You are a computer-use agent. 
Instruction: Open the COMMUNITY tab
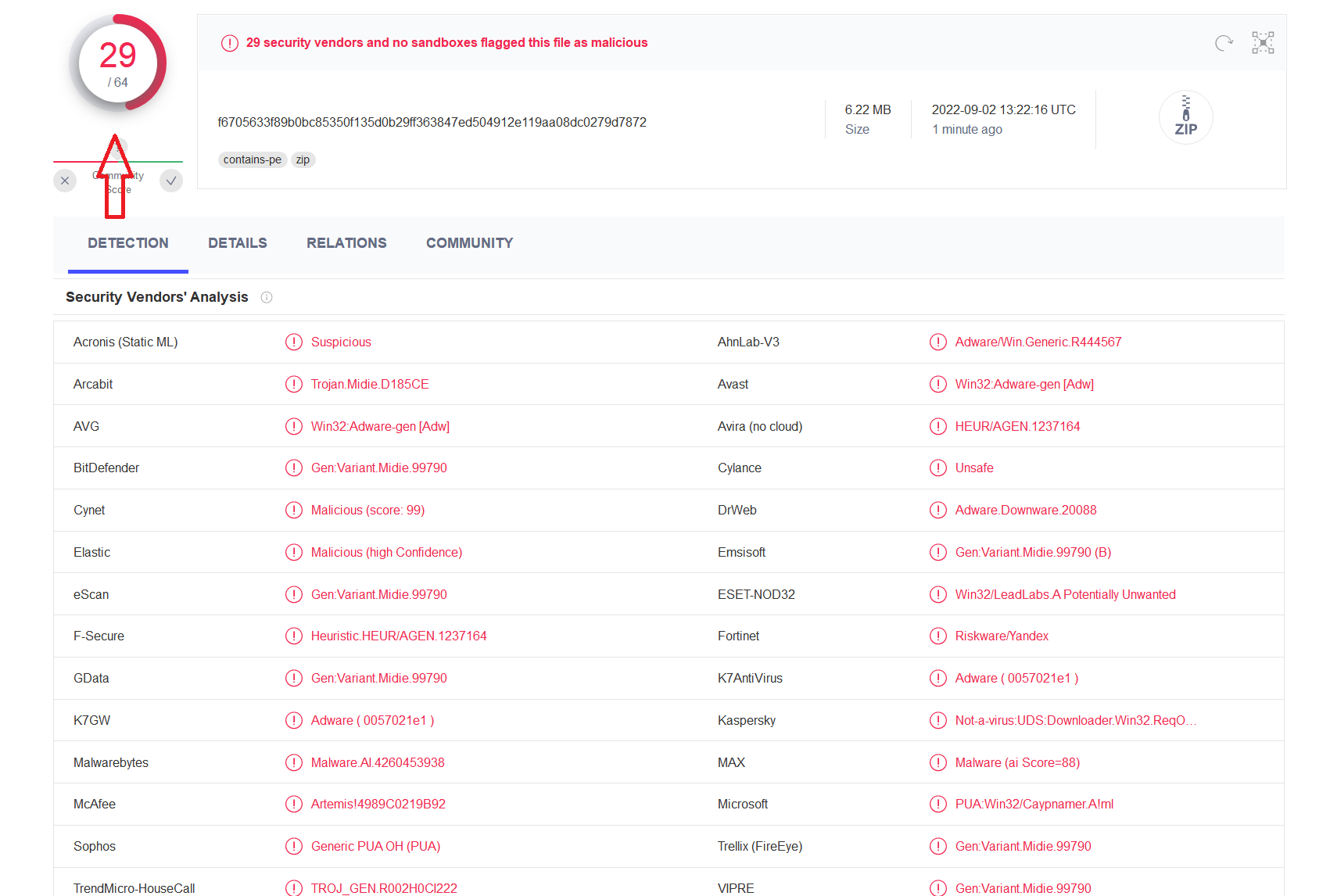(x=470, y=243)
